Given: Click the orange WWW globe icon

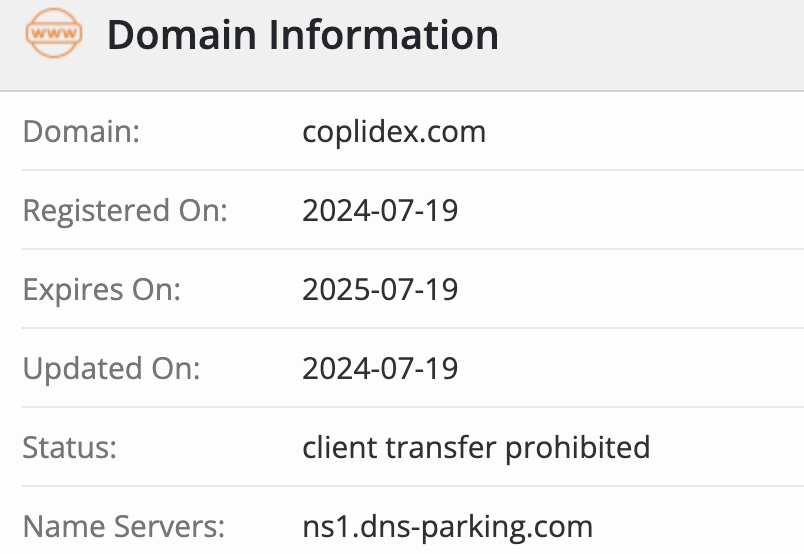Looking at the screenshot, I should click(x=54, y=33).
